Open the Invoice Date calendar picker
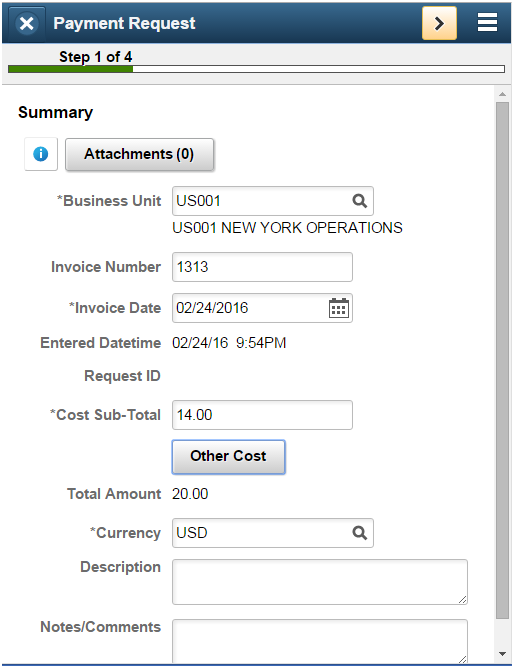 [339, 308]
